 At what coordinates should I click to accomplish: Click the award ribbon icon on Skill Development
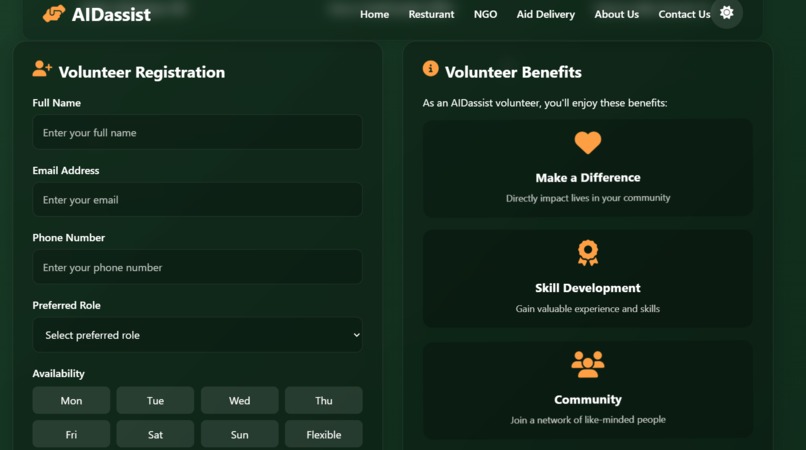click(588, 253)
